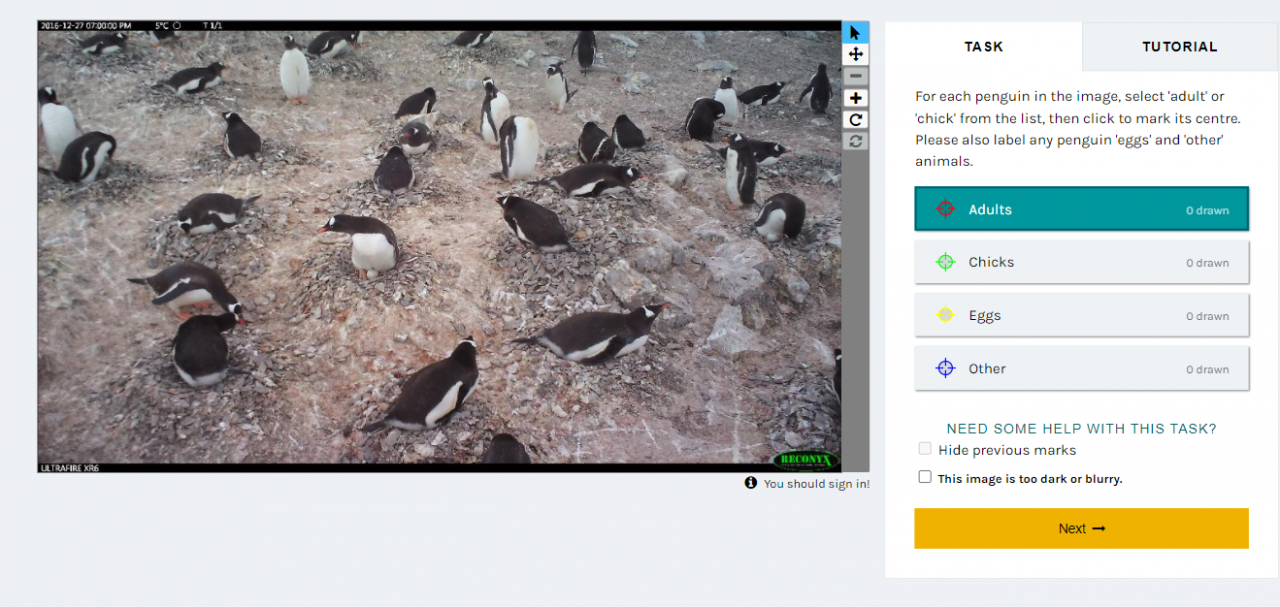
Task: Click the info icon beside the sign-in notice
Action: pos(751,483)
